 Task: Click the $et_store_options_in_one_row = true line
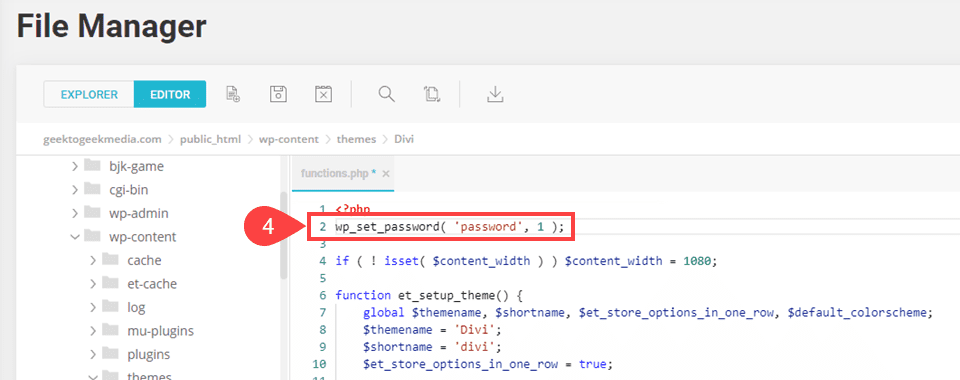488,364
